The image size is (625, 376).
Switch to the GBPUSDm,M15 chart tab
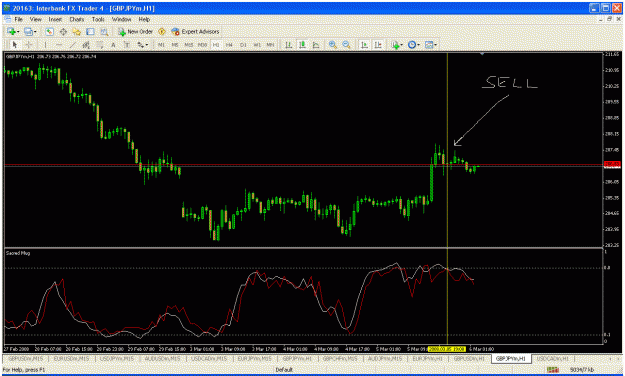[x=26, y=359]
